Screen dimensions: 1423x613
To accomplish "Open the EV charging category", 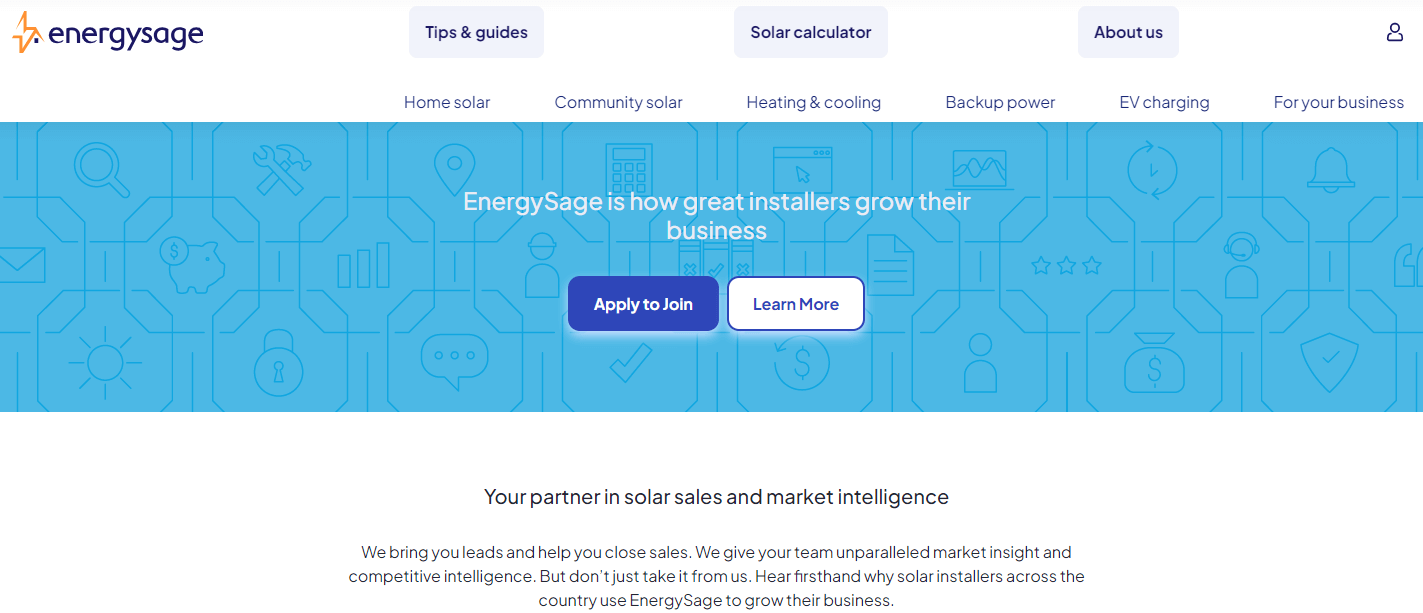I will point(1164,102).
